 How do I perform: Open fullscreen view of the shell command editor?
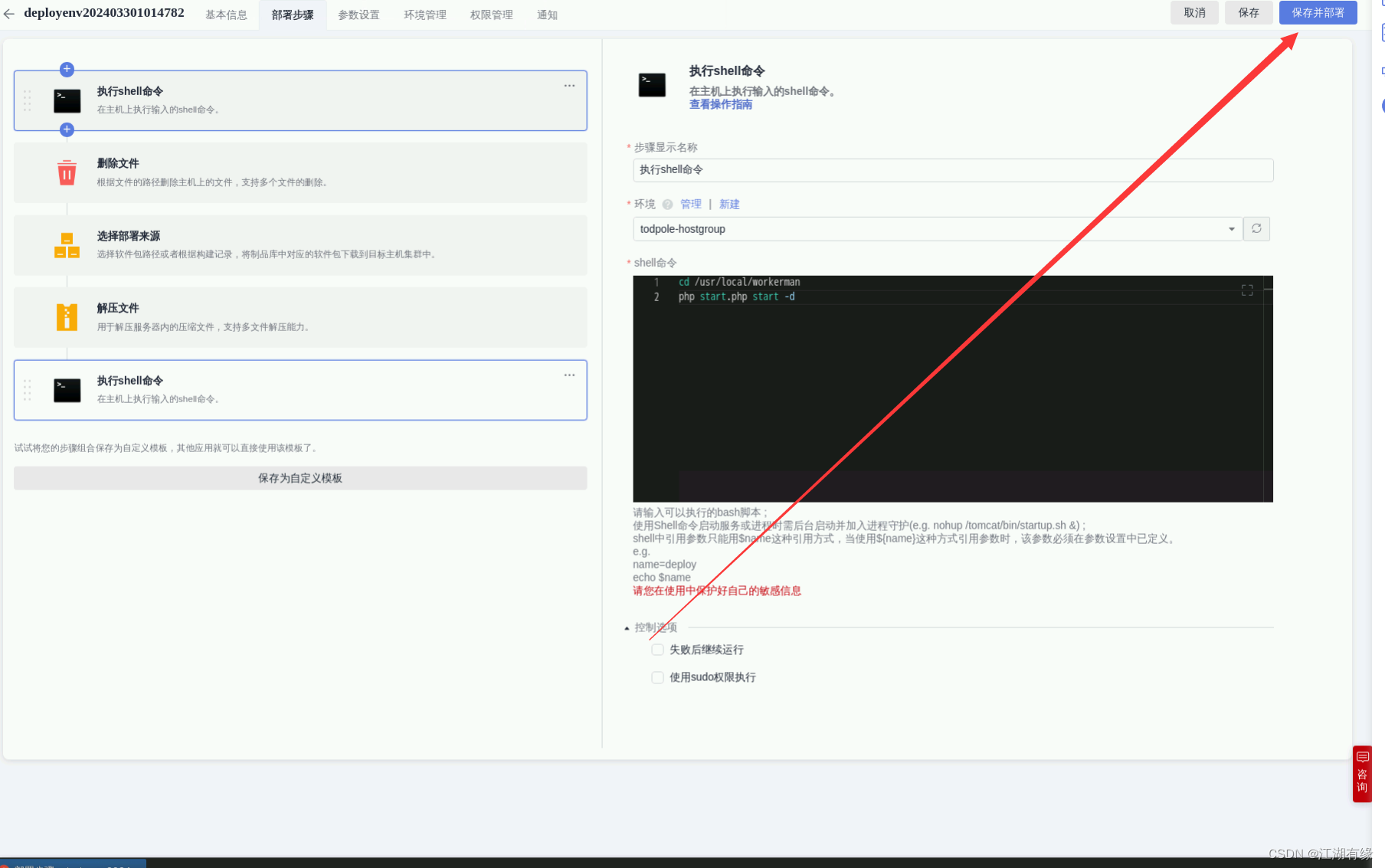(1246, 290)
